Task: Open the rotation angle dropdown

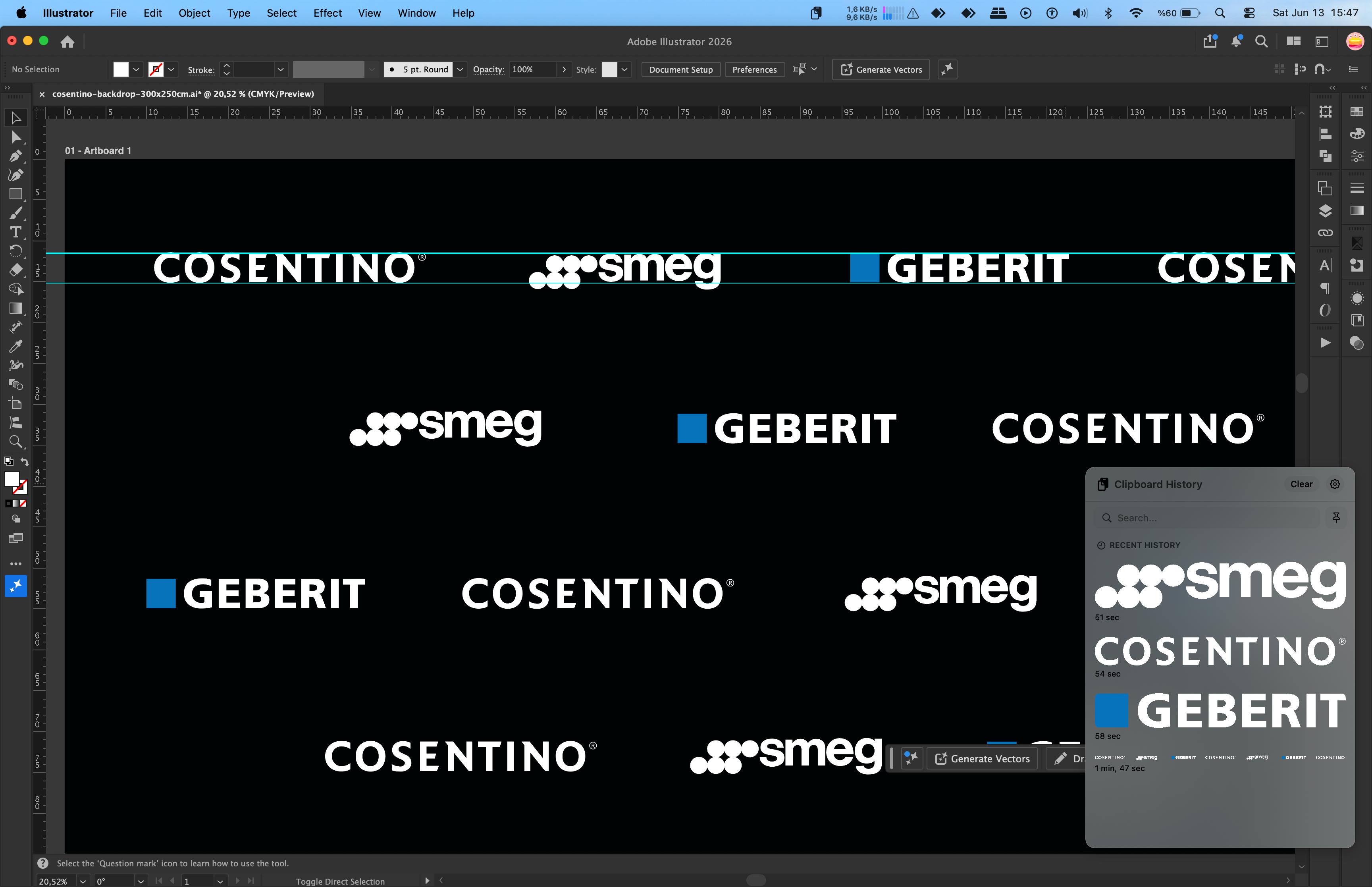Action: pyautogui.click(x=141, y=881)
